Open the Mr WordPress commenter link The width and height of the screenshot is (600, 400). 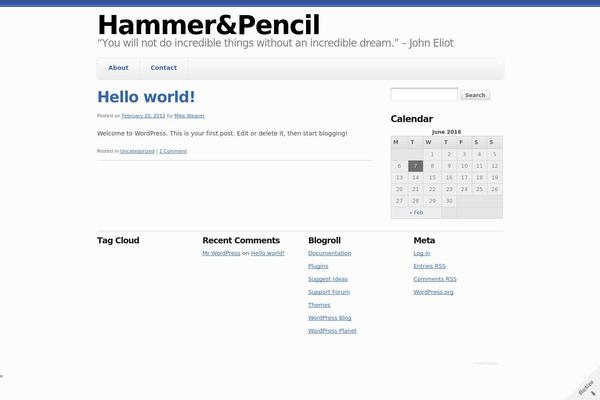(221, 253)
